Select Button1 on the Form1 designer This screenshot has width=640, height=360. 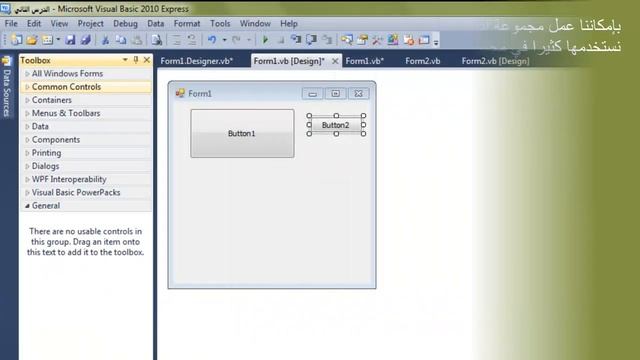(x=242, y=133)
